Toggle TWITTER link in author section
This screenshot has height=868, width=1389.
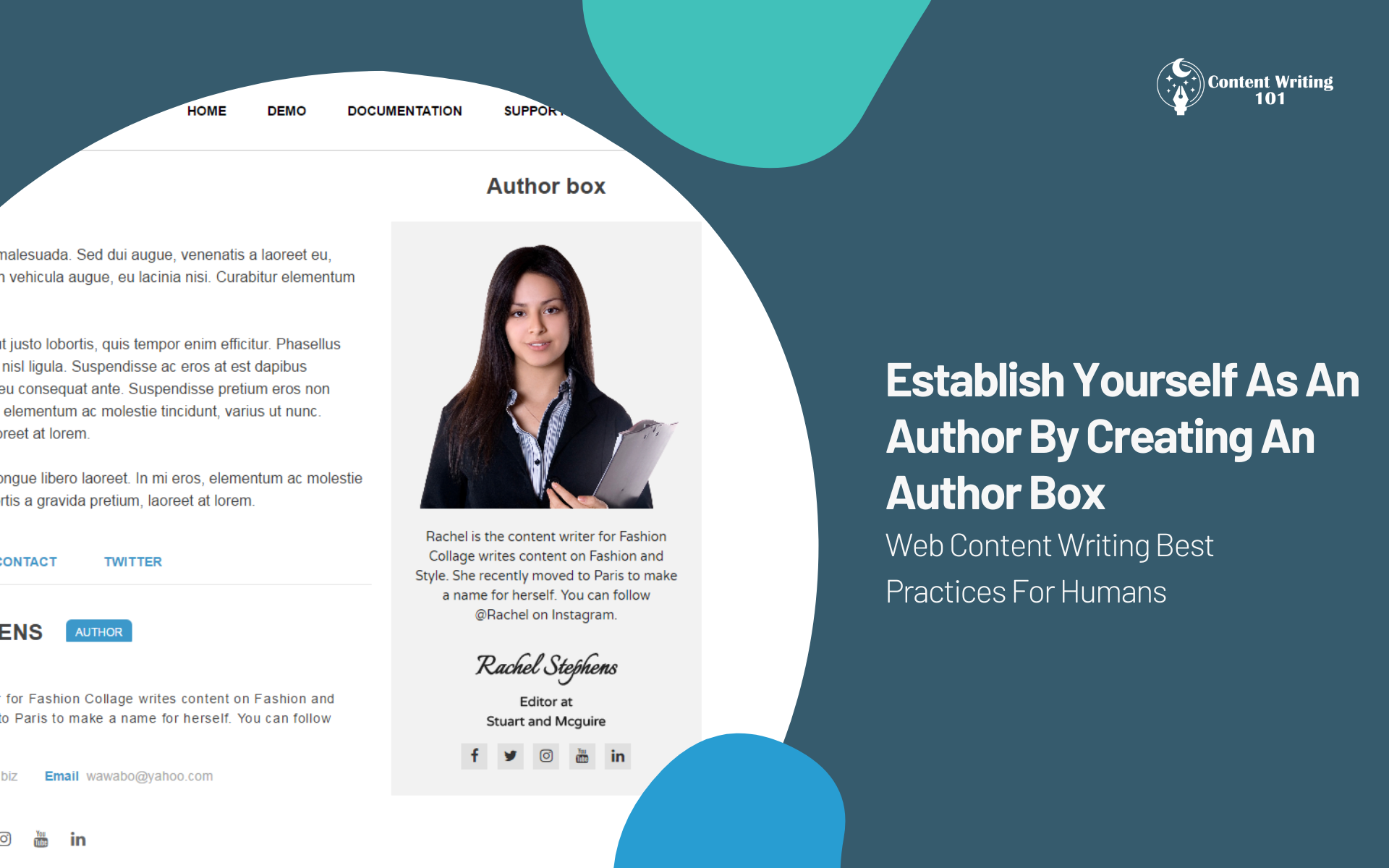click(132, 560)
